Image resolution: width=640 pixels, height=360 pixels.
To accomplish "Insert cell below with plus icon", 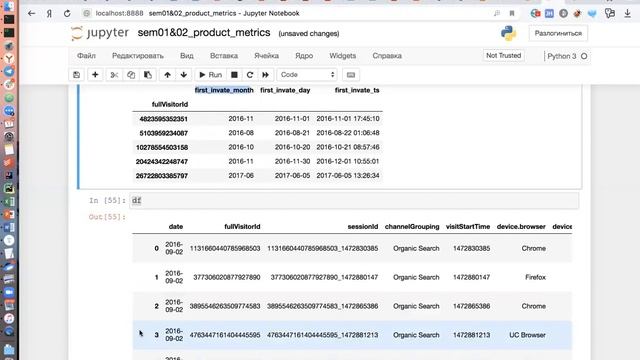I will tap(95, 75).
